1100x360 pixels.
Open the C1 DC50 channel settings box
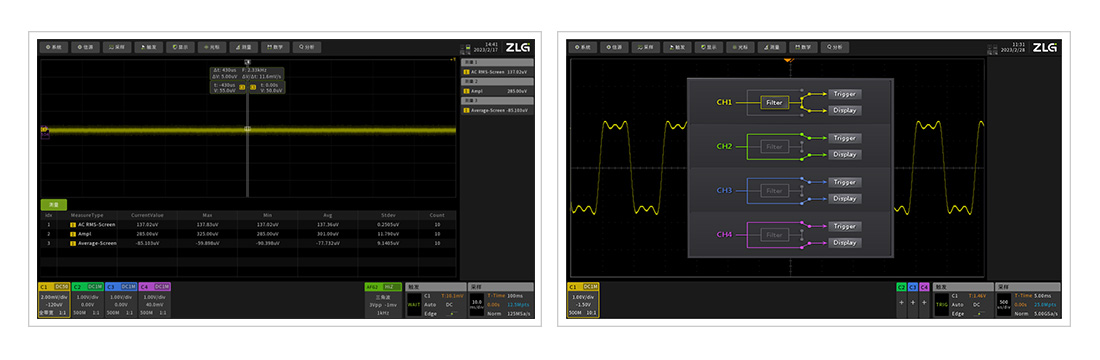(x=53, y=300)
